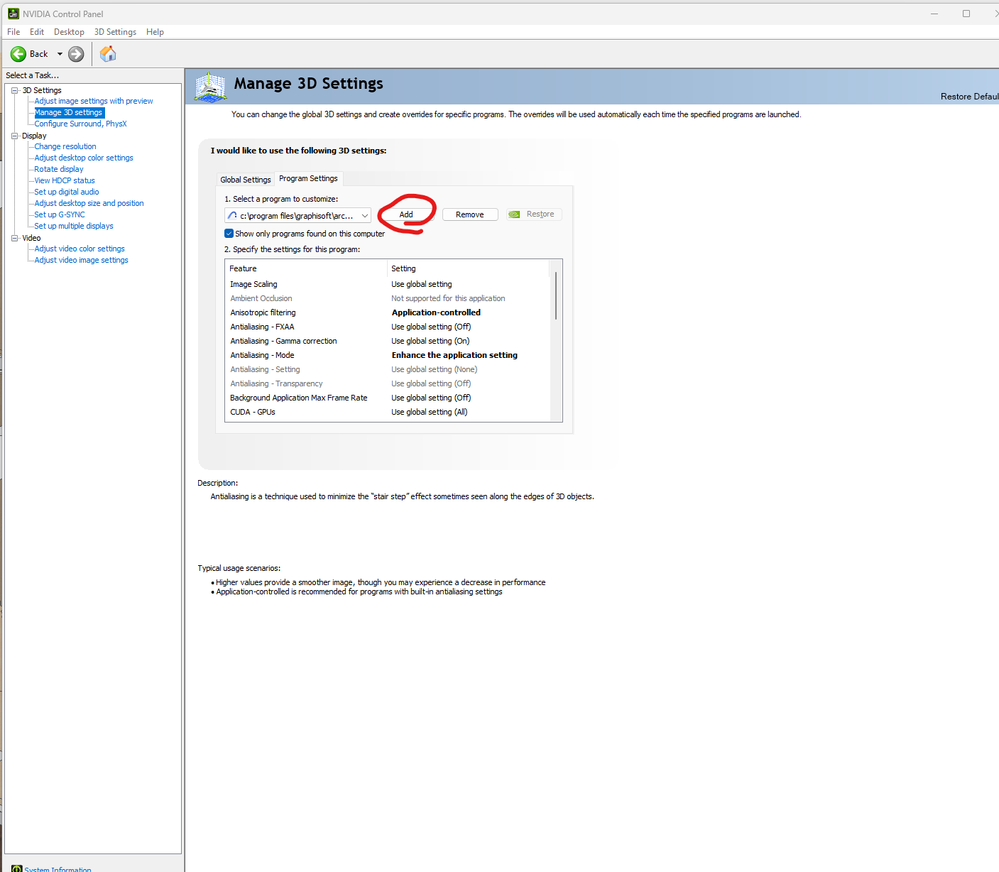Click the Forward arrow icon

click(x=76, y=54)
